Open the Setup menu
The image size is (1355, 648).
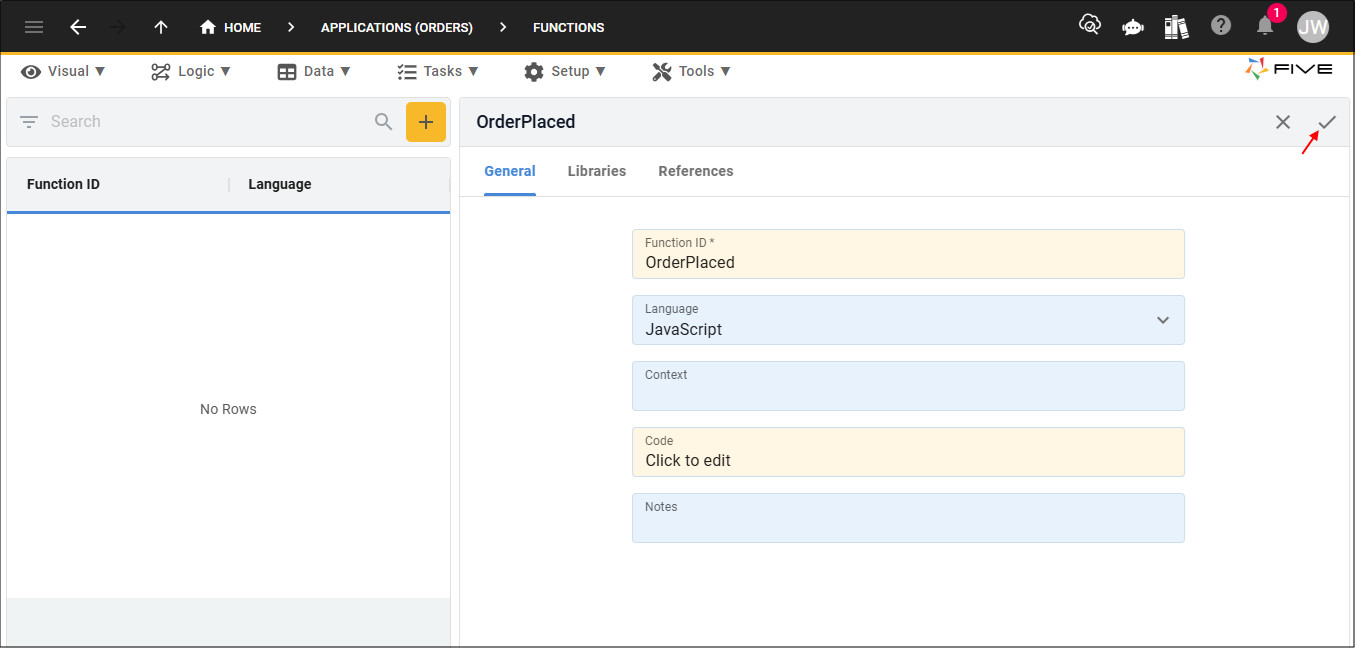tap(565, 71)
